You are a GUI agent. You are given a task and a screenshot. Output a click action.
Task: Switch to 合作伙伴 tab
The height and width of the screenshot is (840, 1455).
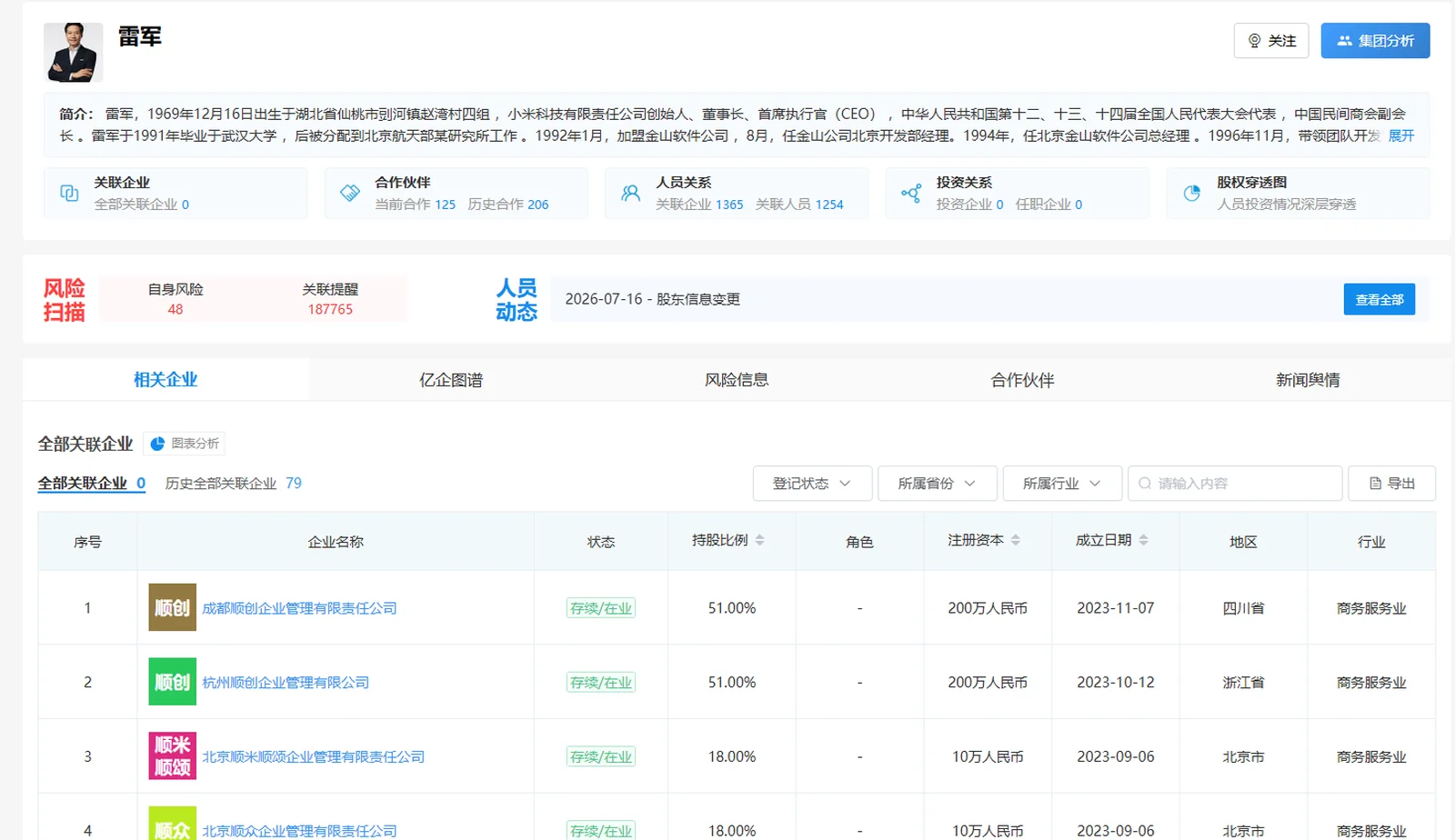click(x=1022, y=380)
